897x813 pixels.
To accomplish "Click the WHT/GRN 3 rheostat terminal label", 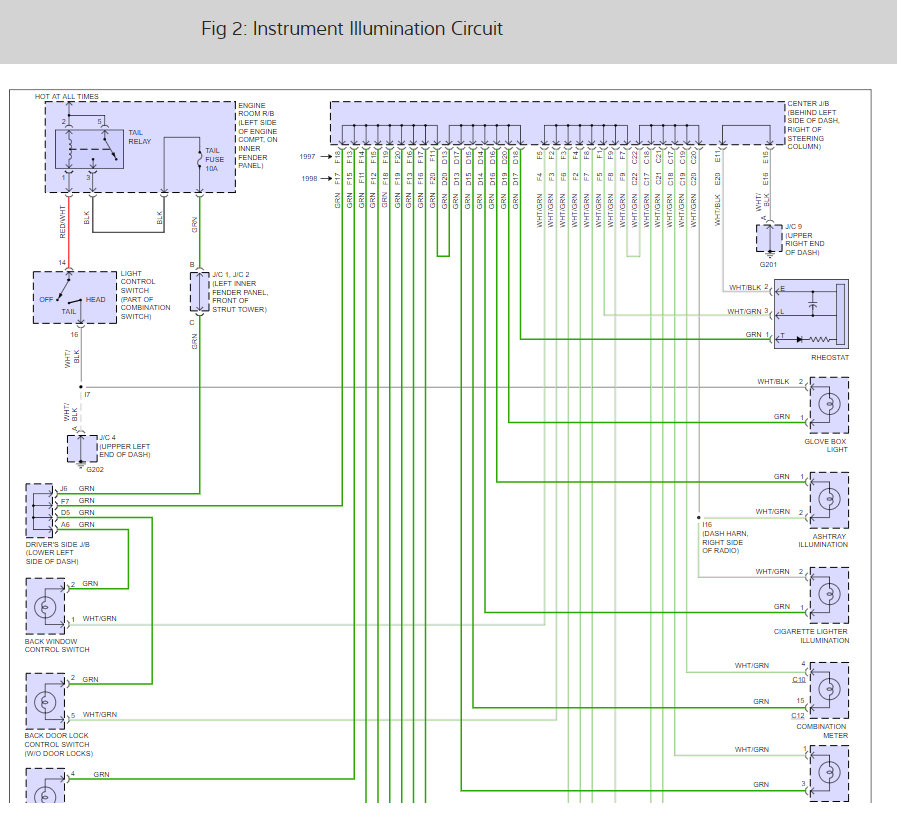I will tap(748, 311).
